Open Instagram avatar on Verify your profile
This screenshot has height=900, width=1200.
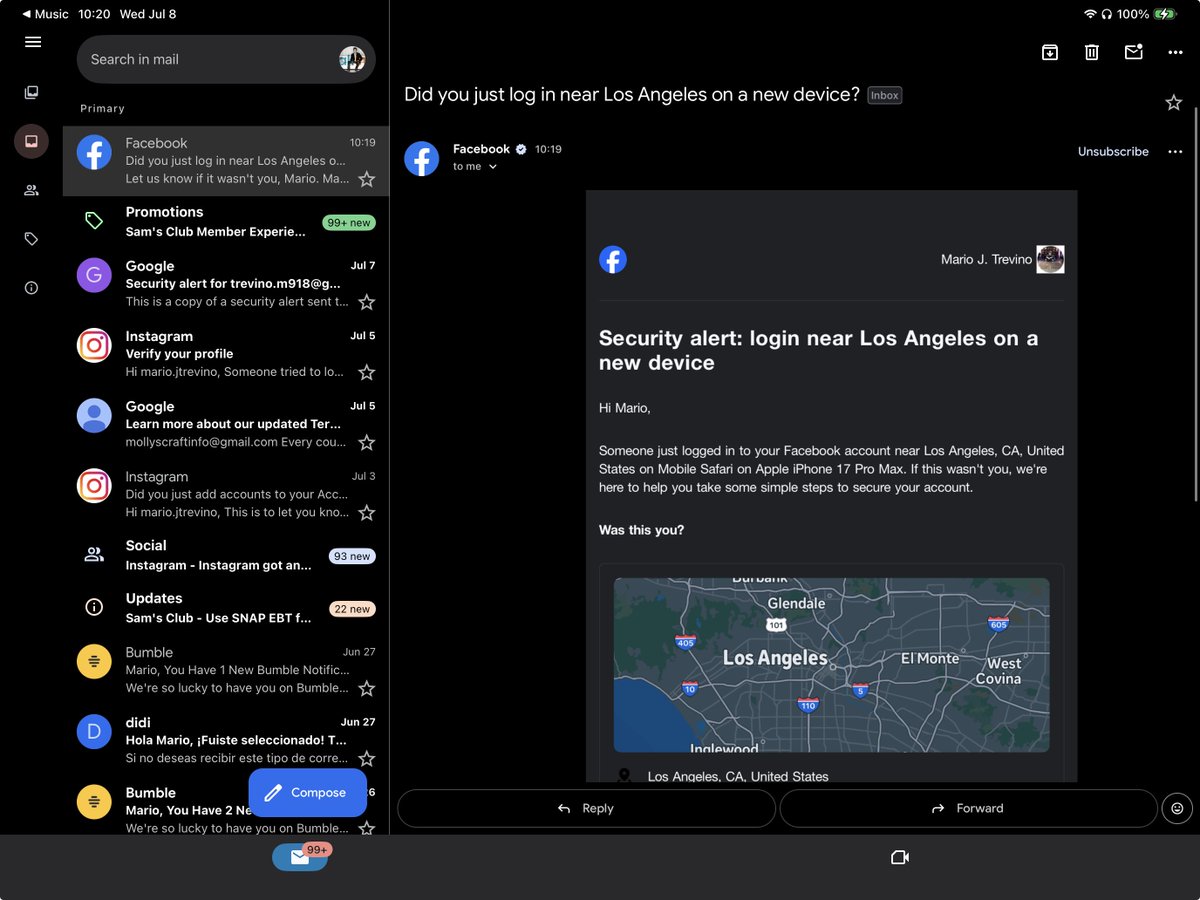(94, 346)
